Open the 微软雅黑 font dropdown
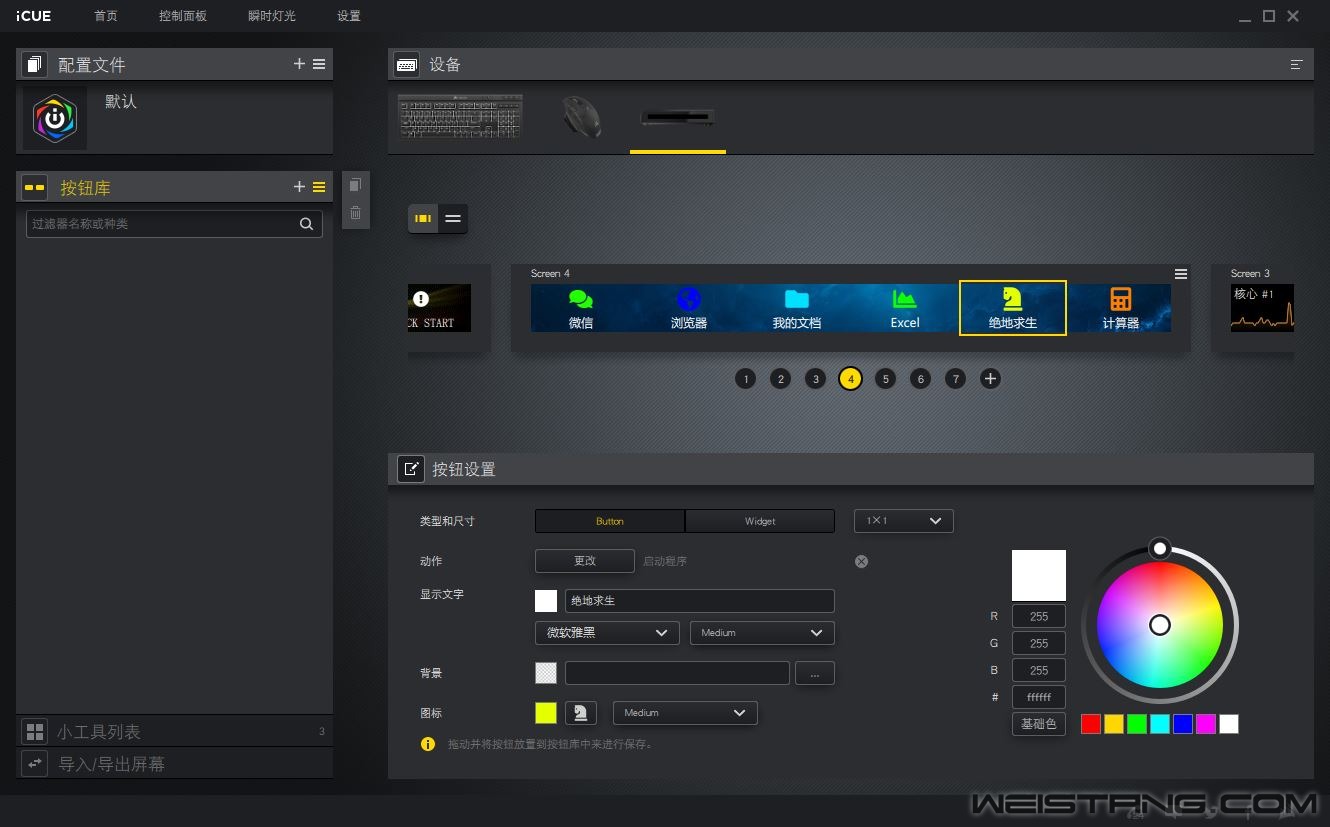The height and width of the screenshot is (827, 1330). click(x=607, y=633)
